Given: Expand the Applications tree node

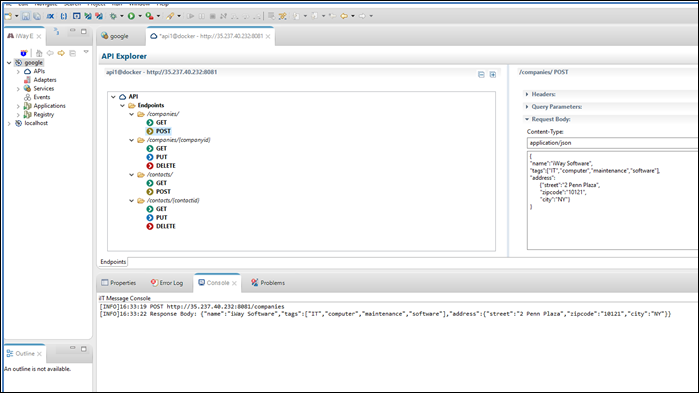Looking at the screenshot, I should 18,106.
